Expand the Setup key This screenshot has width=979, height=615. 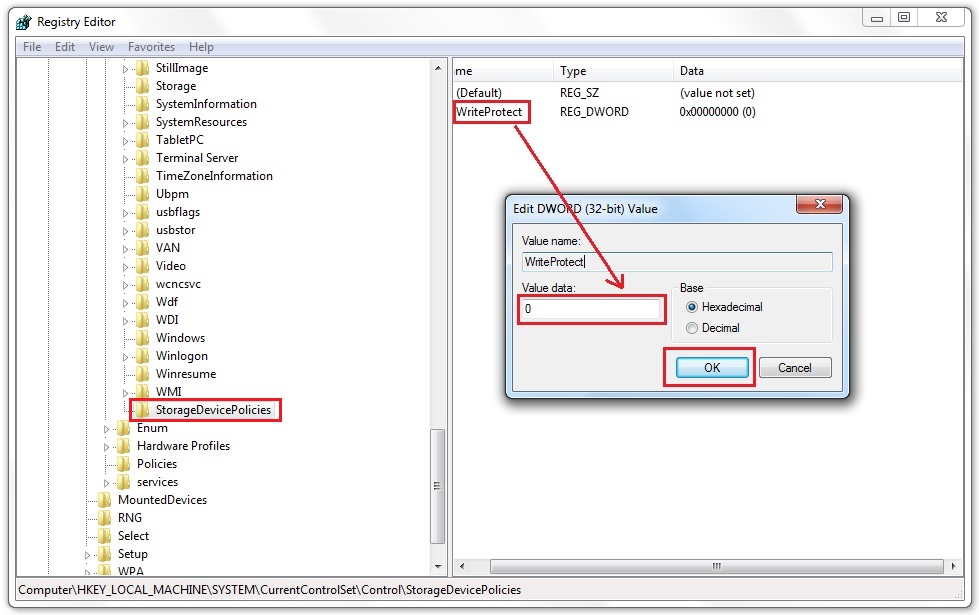pyautogui.click(x=87, y=555)
